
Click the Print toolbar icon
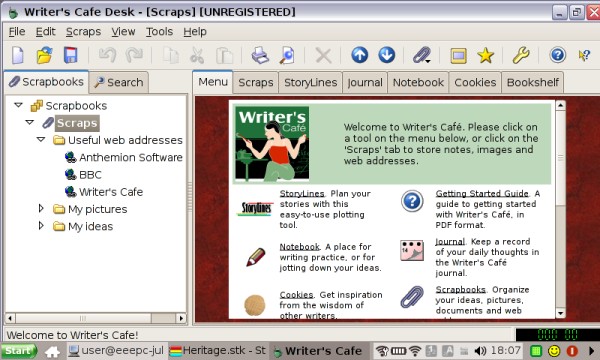pos(260,55)
